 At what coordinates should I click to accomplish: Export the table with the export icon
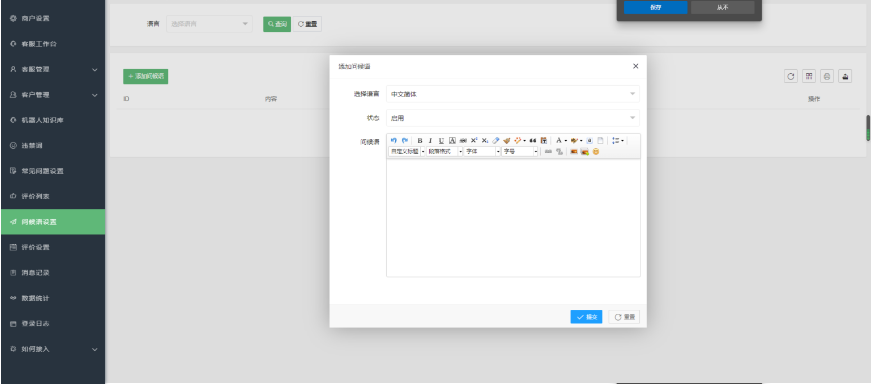coord(845,76)
